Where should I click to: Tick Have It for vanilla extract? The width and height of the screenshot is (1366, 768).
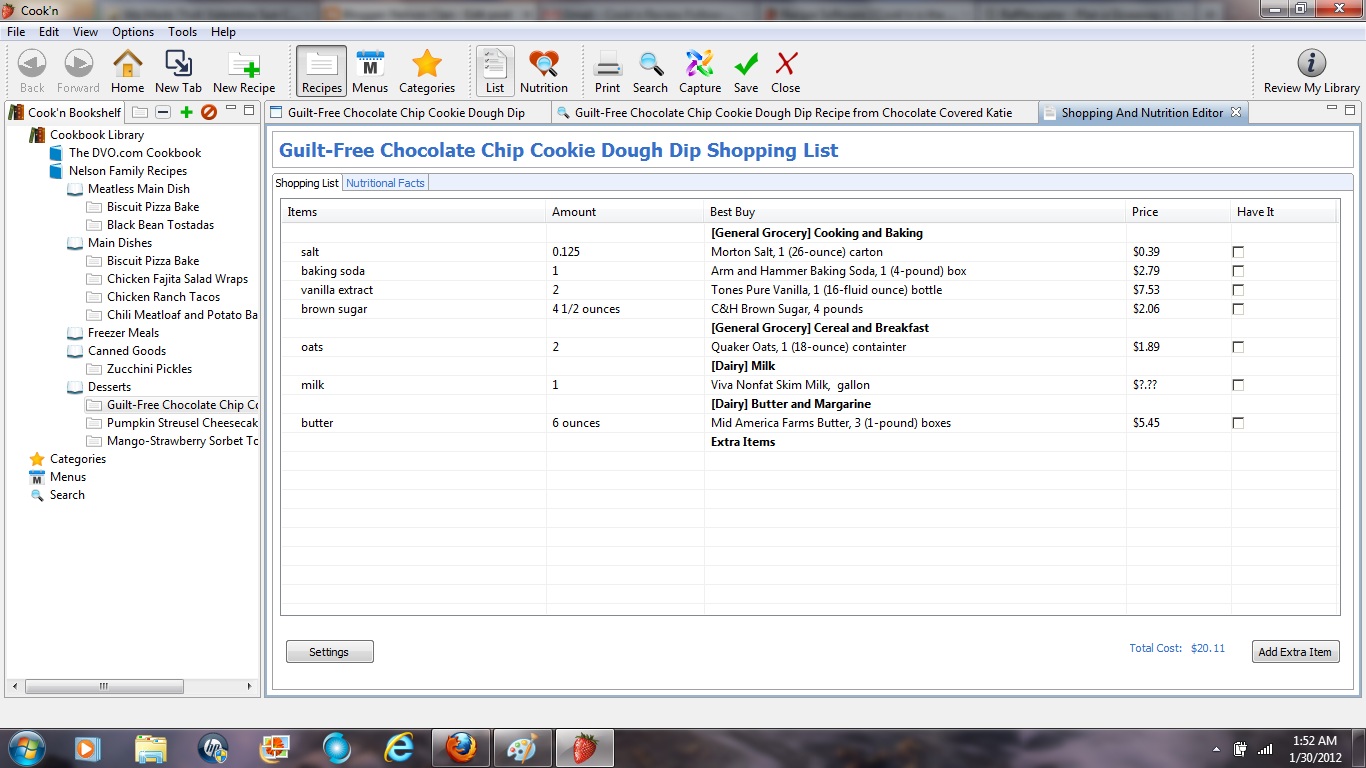(x=1238, y=290)
